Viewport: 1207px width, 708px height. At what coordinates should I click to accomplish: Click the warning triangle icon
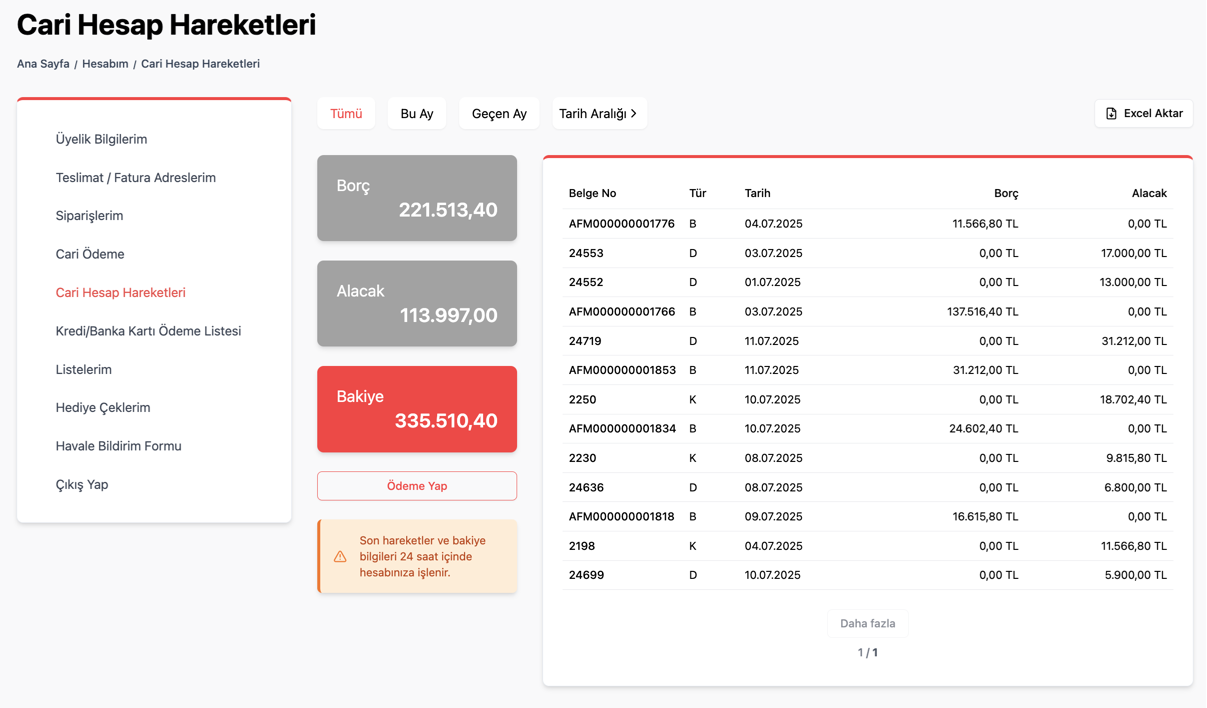point(340,557)
